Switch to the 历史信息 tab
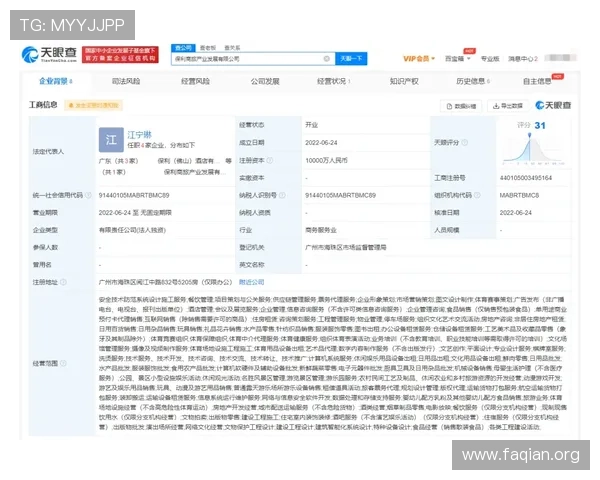Screen dimensions: 600x480 (473, 81)
